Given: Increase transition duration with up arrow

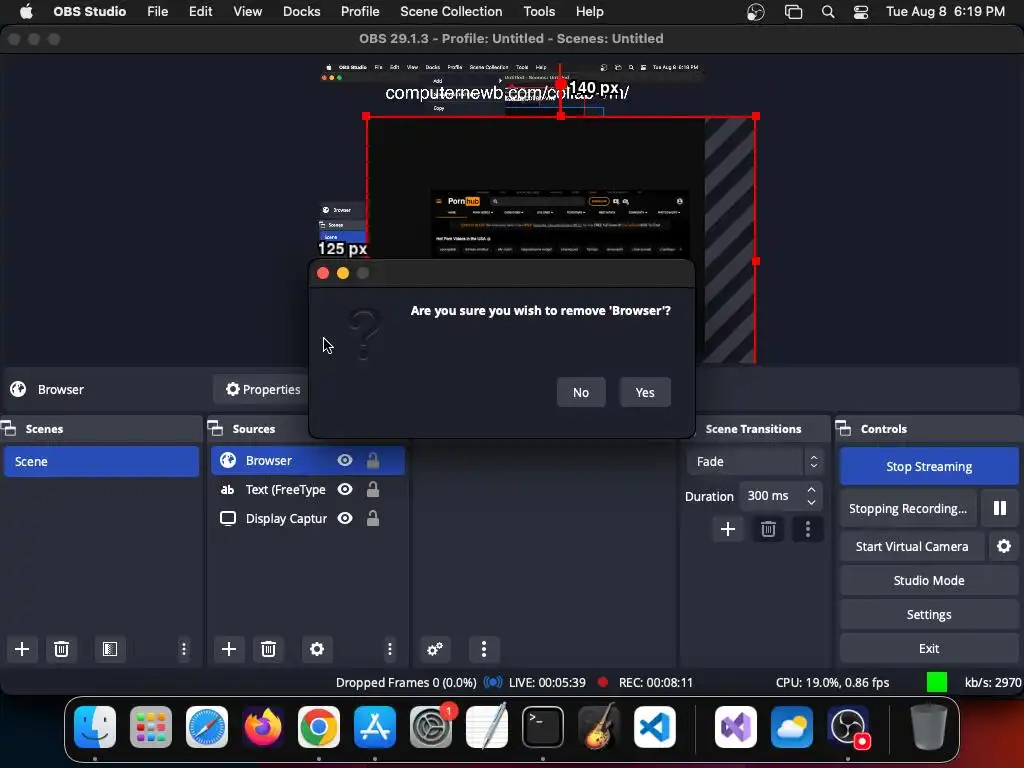Looking at the screenshot, I should (811, 489).
